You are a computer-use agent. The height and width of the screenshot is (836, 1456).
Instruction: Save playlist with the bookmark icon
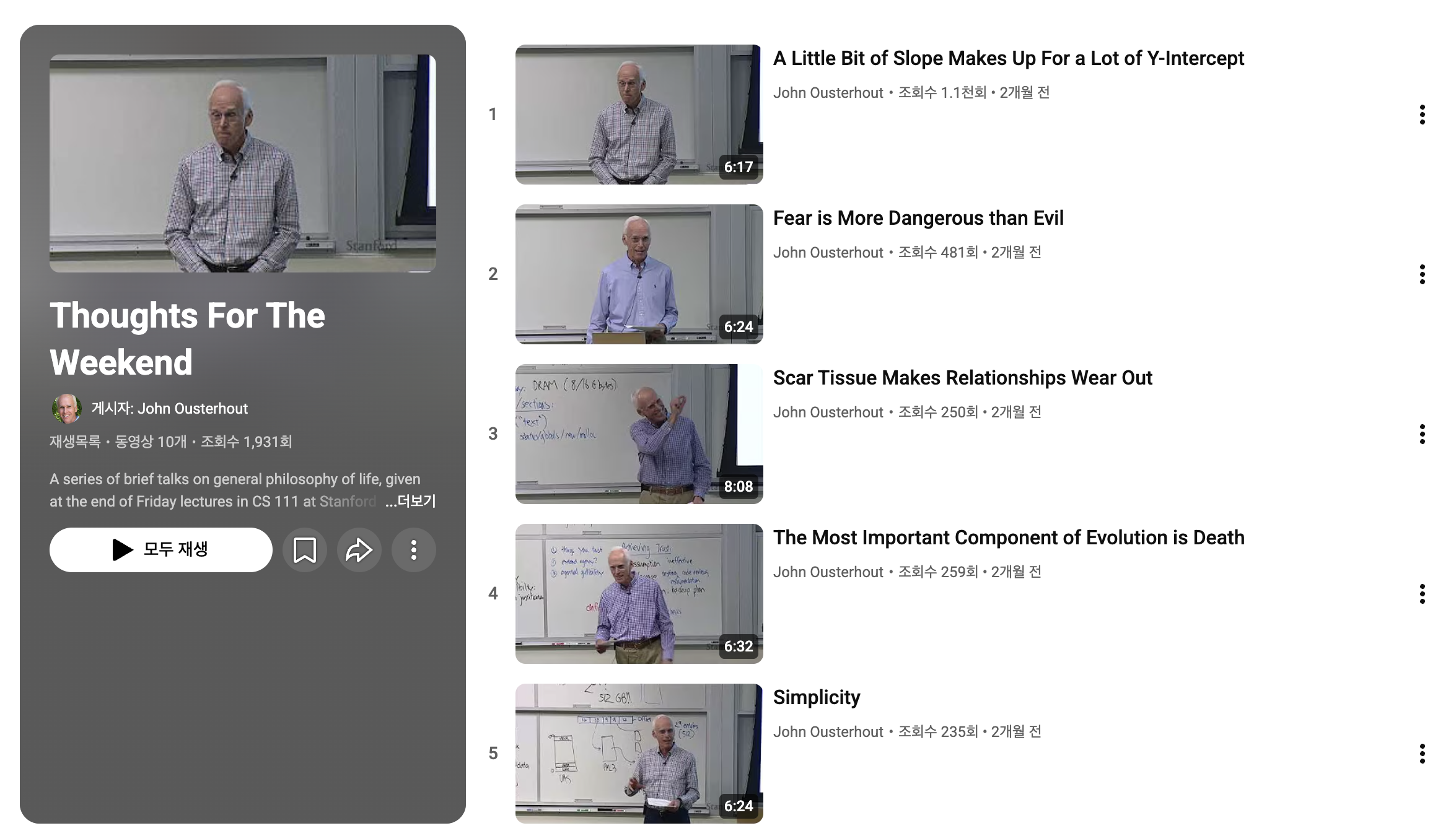pyautogui.click(x=304, y=550)
